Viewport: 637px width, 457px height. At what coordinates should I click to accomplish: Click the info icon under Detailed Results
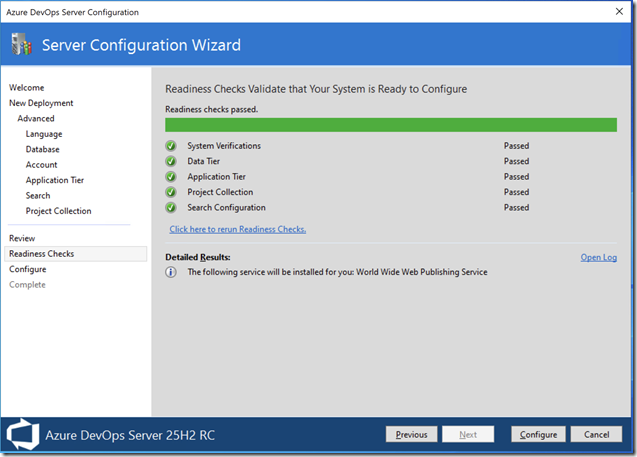pyautogui.click(x=171, y=272)
